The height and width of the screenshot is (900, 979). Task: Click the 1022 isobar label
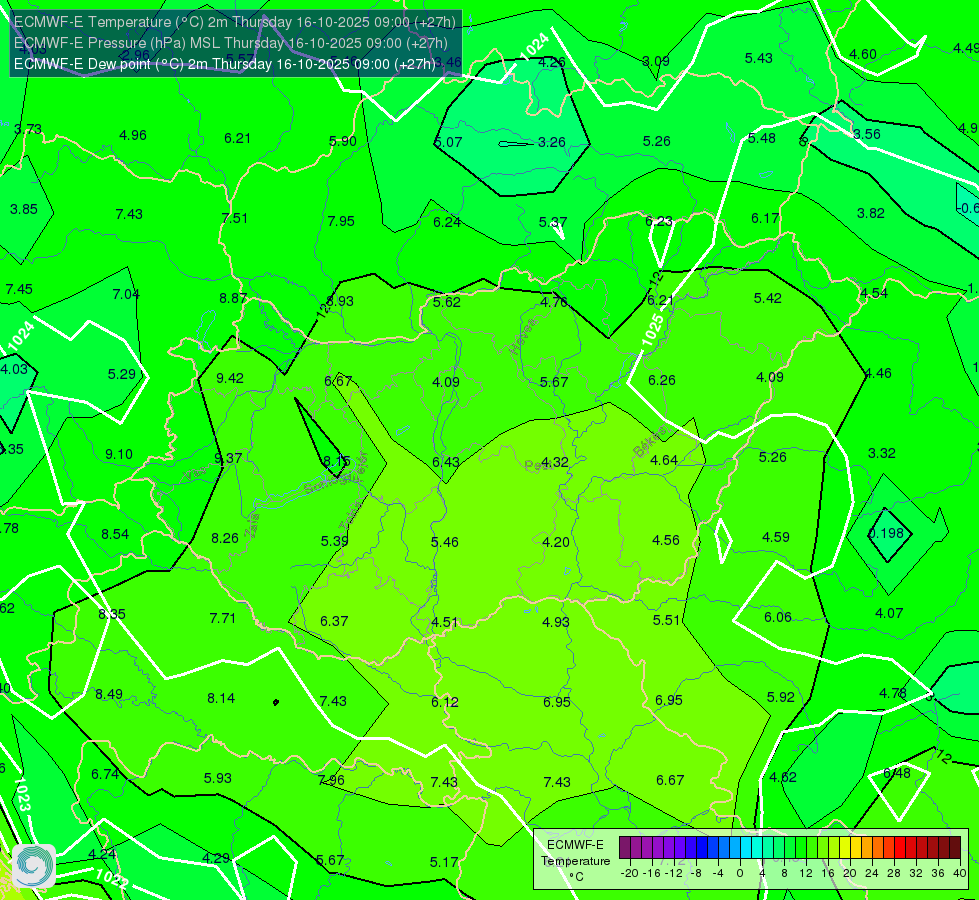pos(112,879)
